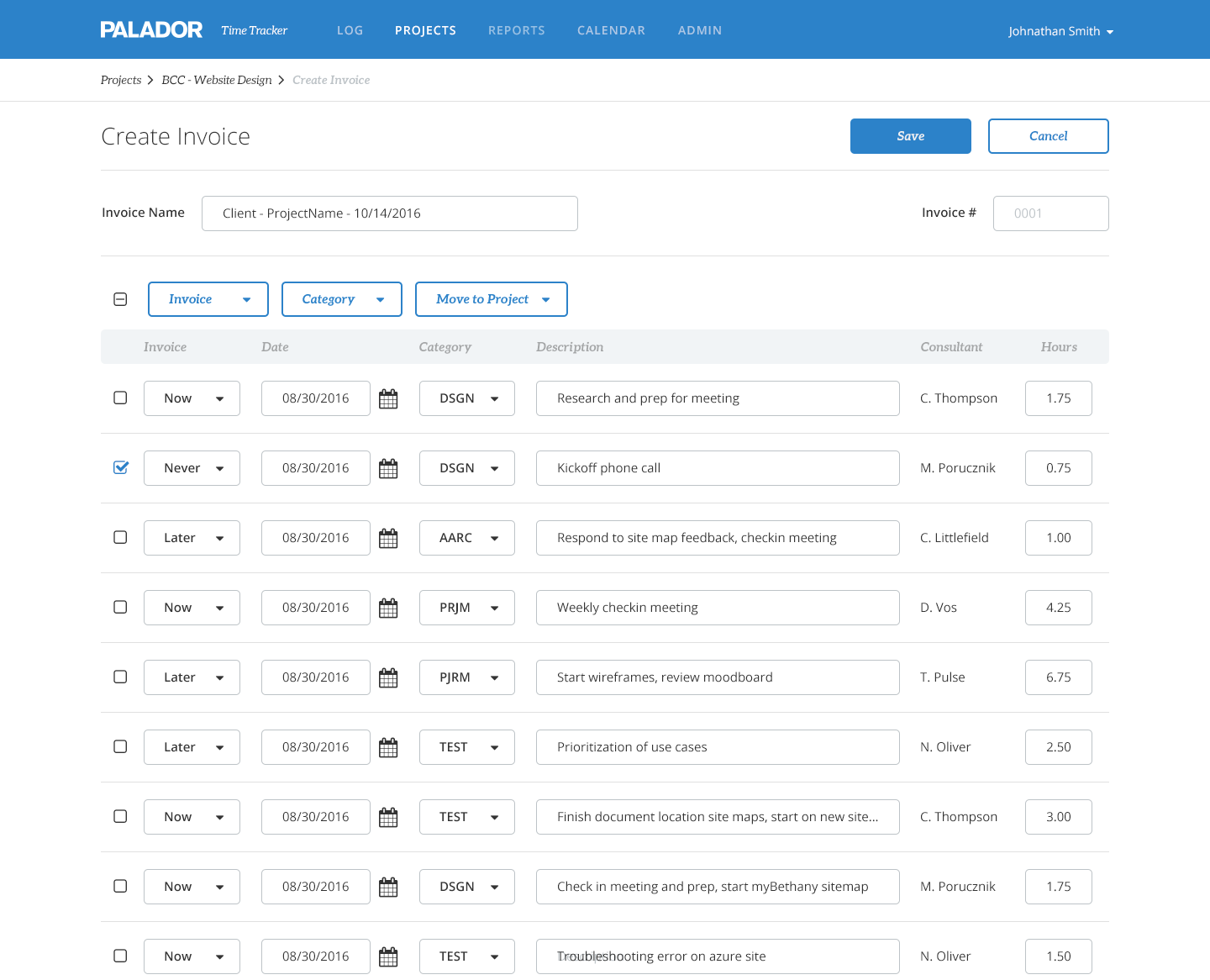
Task: Cancel invoice creation
Action: point(1049,136)
